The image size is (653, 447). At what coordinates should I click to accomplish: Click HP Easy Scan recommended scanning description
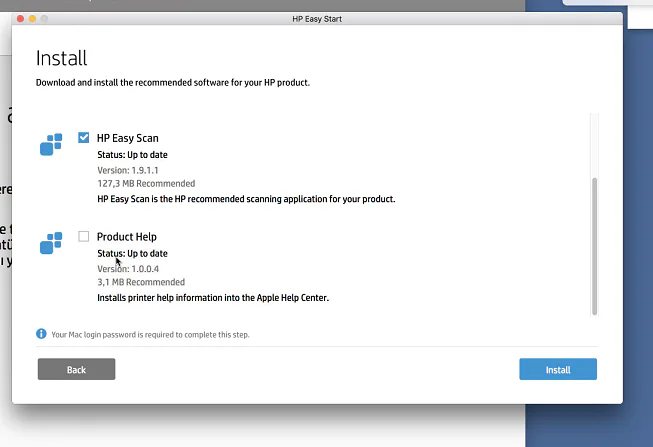[246, 199]
